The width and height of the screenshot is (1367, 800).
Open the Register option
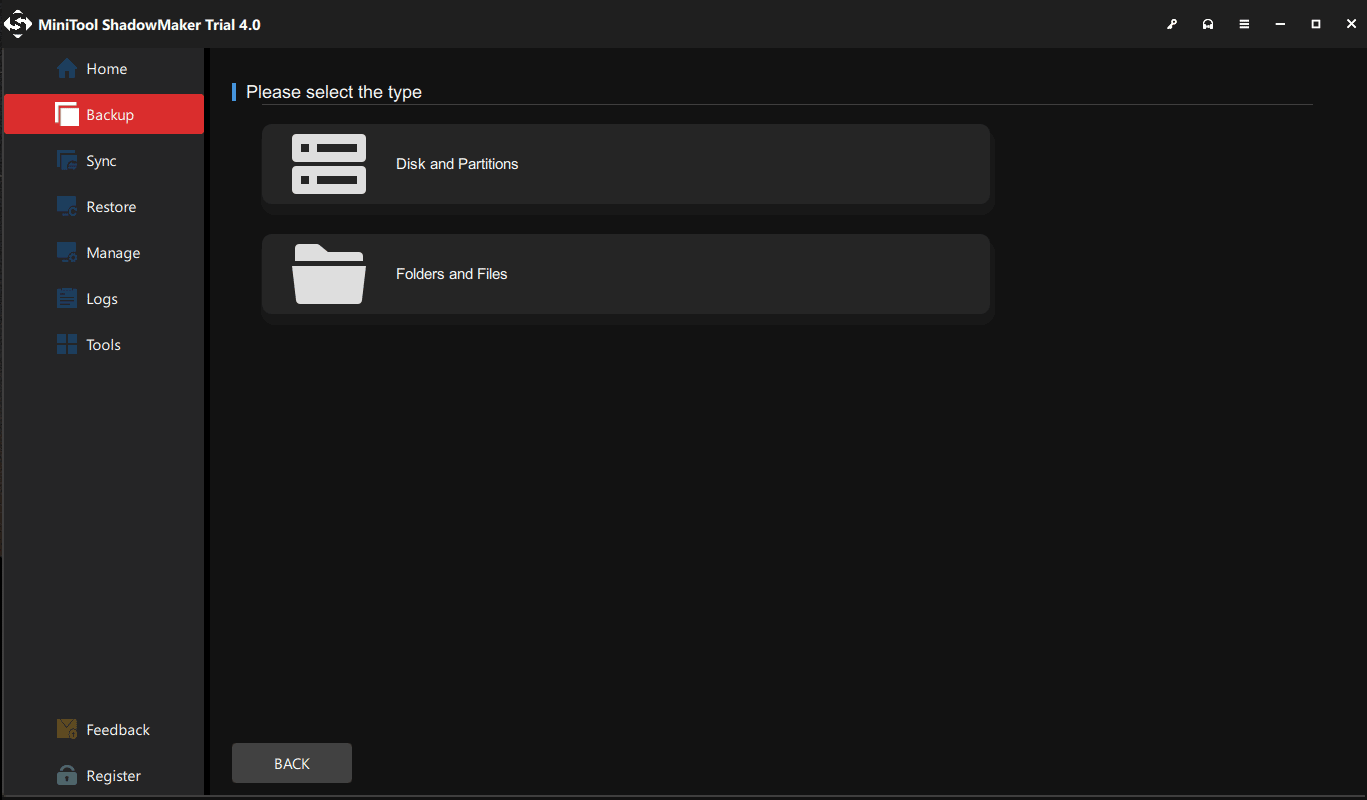tap(103, 775)
